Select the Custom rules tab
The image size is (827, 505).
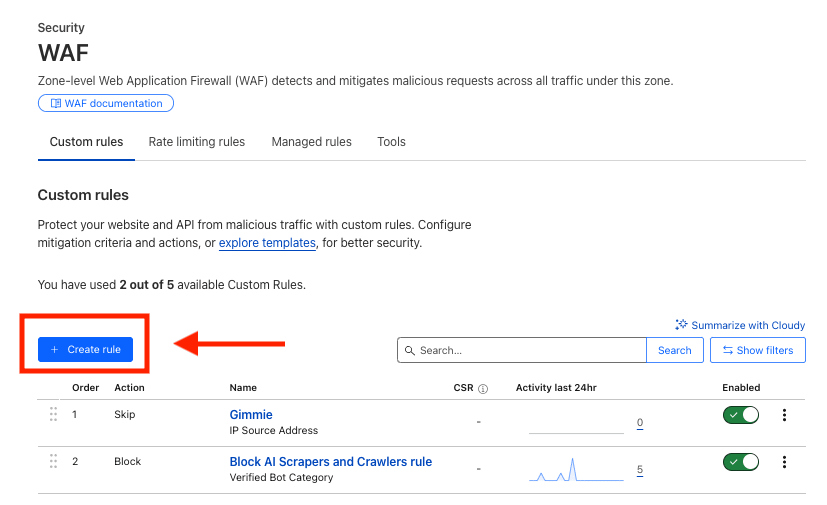[x=86, y=142]
